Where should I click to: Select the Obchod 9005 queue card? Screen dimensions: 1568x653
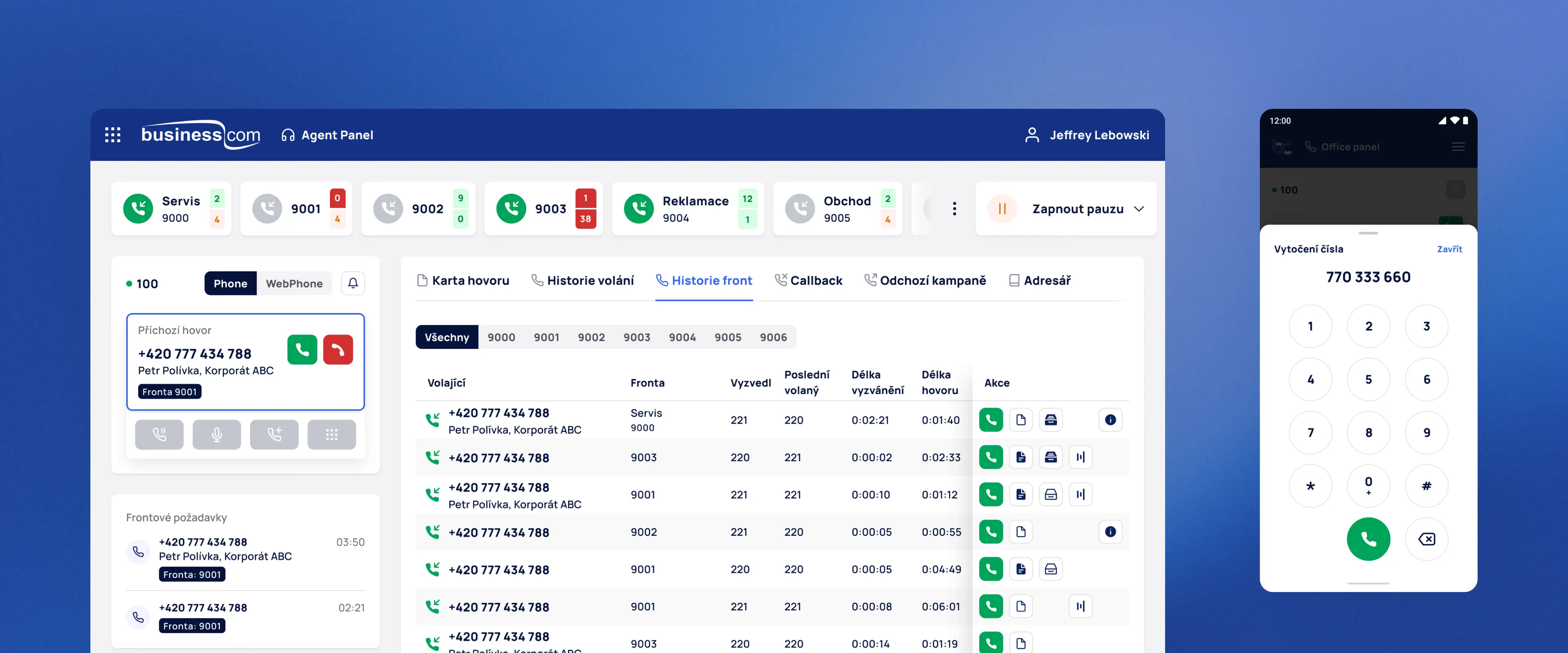coord(837,209)
